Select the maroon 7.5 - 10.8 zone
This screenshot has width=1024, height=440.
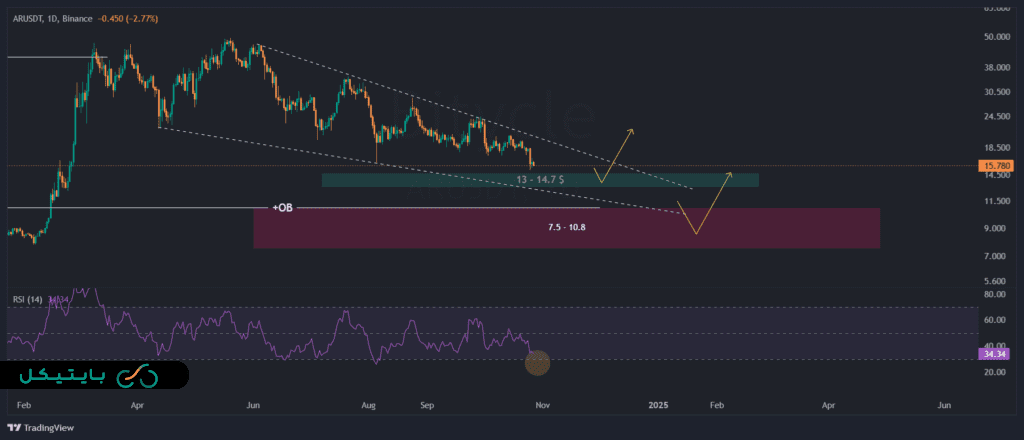point(566,228)
